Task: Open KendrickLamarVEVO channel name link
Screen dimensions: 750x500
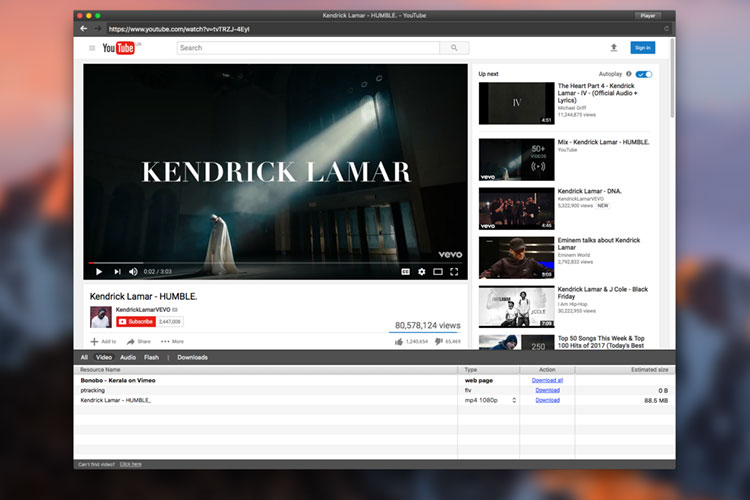Action: coord(143,310)
